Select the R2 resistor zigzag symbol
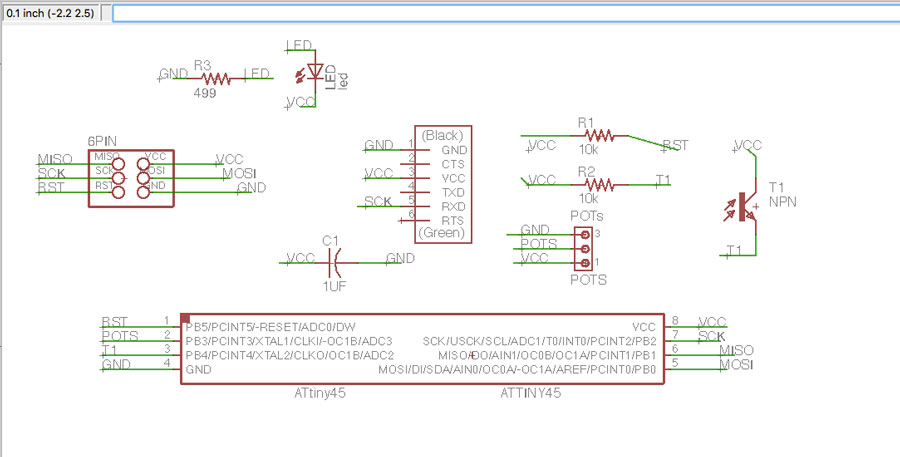Screen dimensions: 900x457 tap(598, 185)
